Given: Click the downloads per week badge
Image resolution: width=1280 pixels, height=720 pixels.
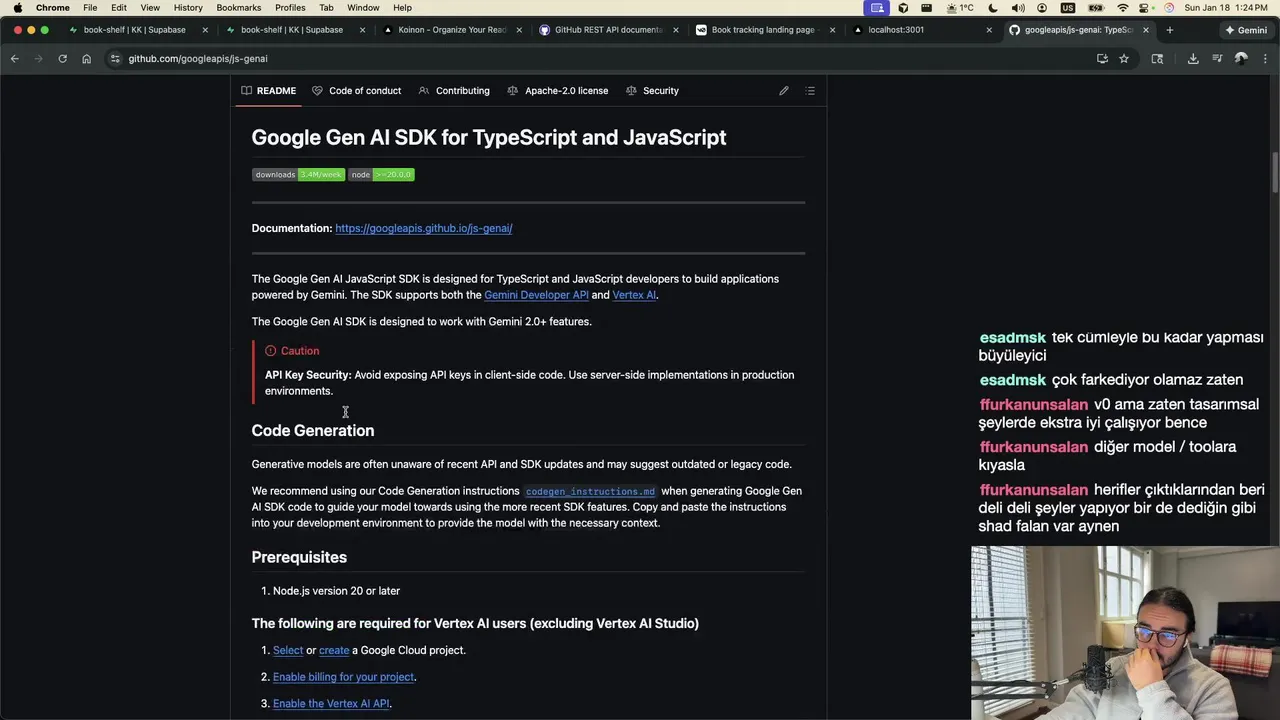Looking at the screenshot, I should (298, 174).
